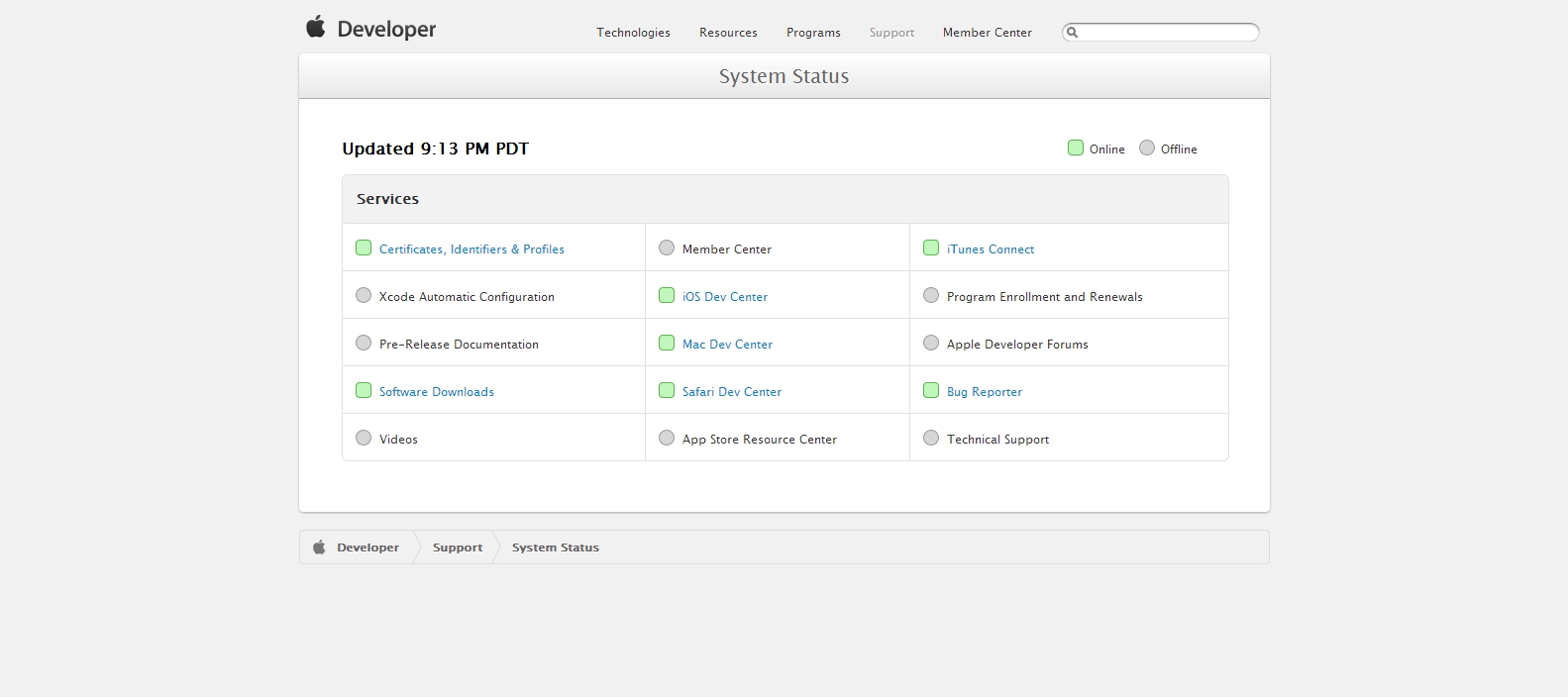Follow the Safari Dev Center link
Viewport: 1568px width, 697px height.
pos(731,392)
